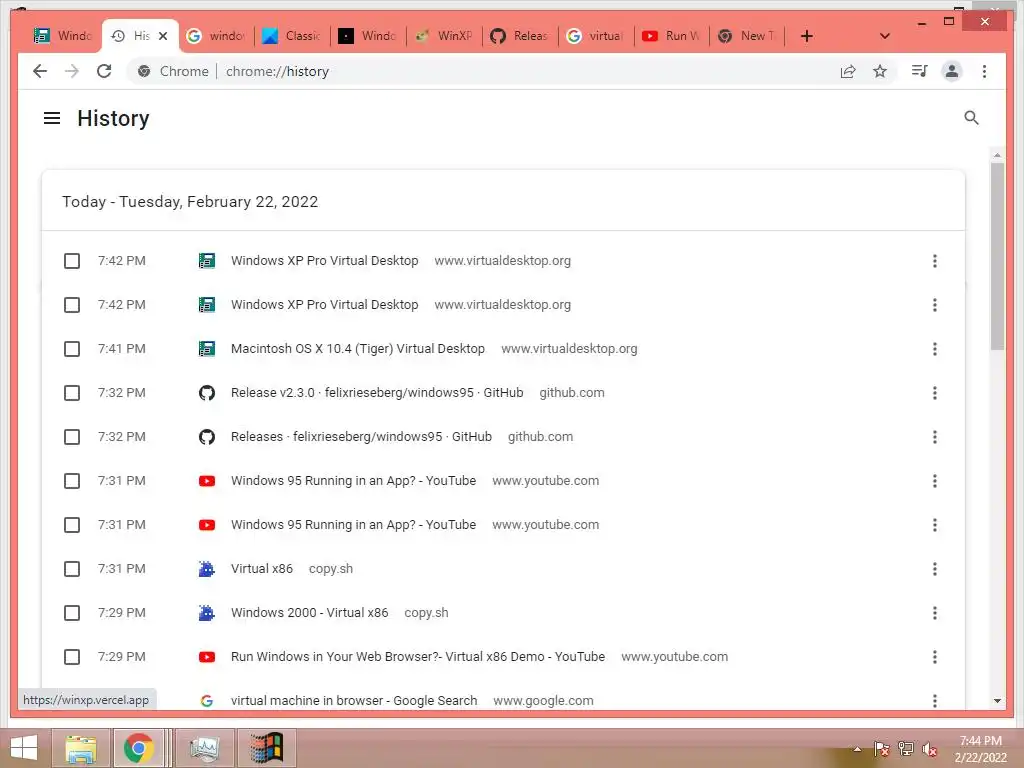
Task: Open more actions for Release v2.3.0 entry
Action: pyautogui.click(x=935, y=392)
